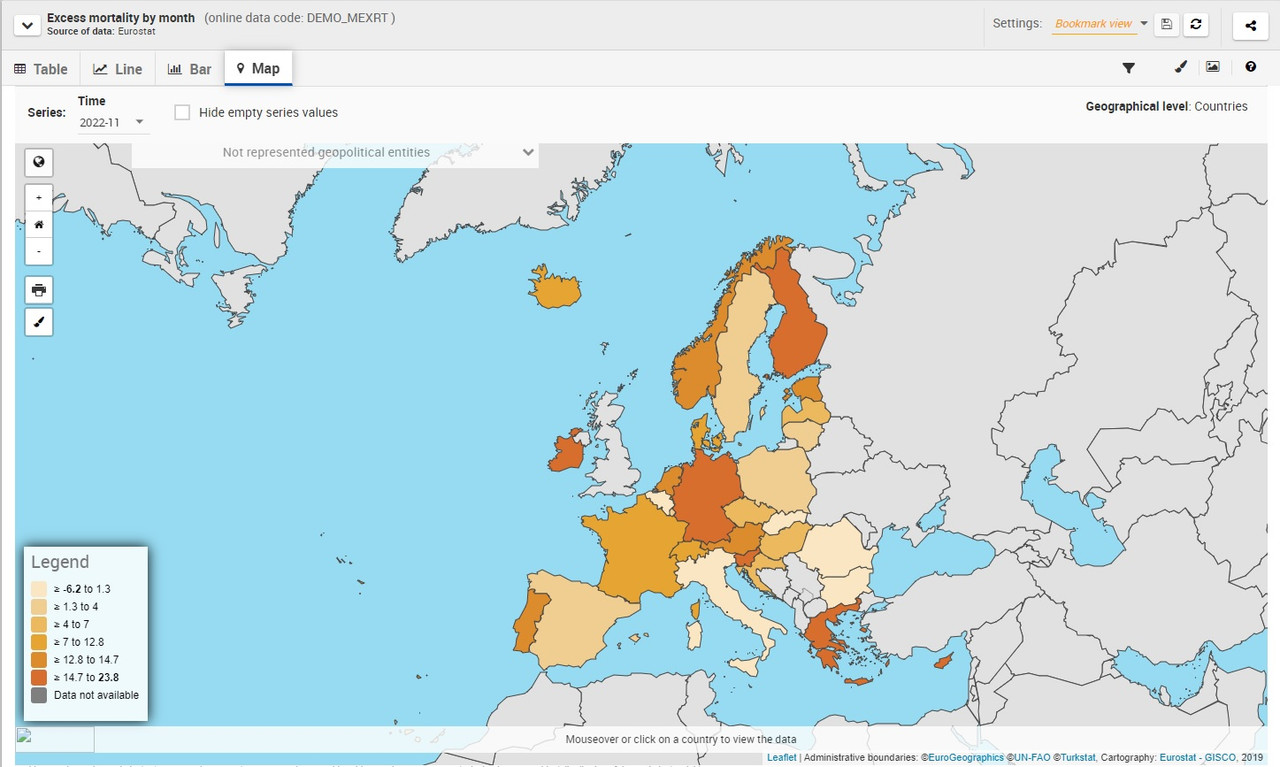Image resolution: width=1280 pixels, height=767 pixels.
Task: Open the Eurostat - GISCO link
Action: 1198,758
